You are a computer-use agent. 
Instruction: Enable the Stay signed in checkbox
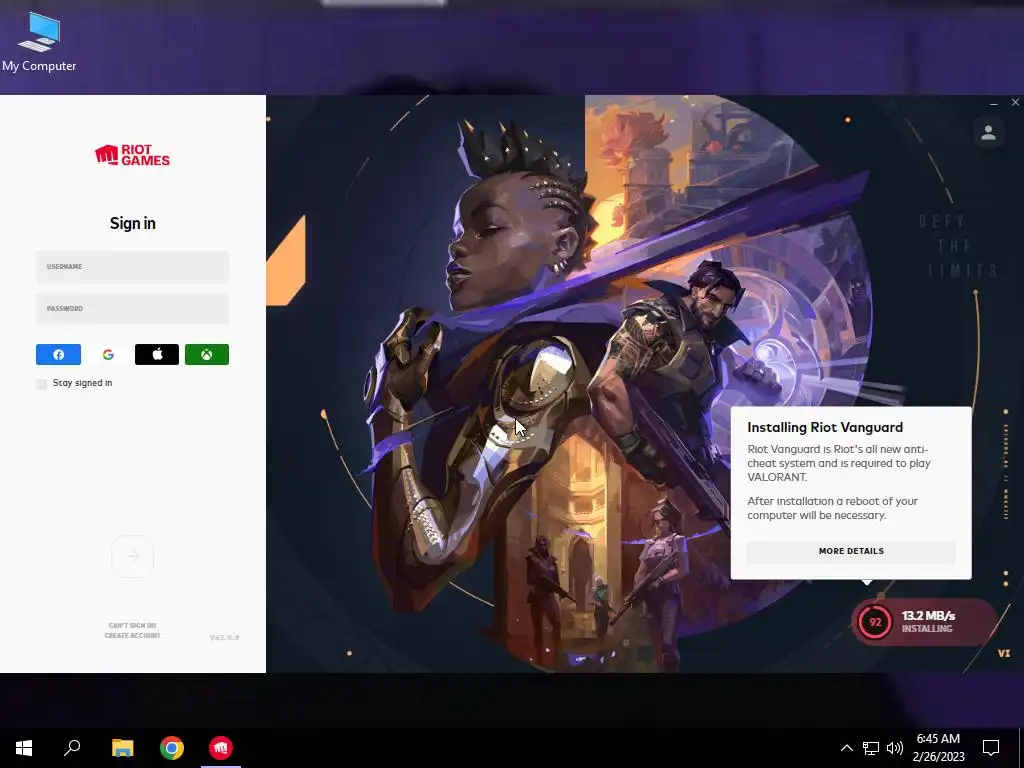(x=42, y=383)
